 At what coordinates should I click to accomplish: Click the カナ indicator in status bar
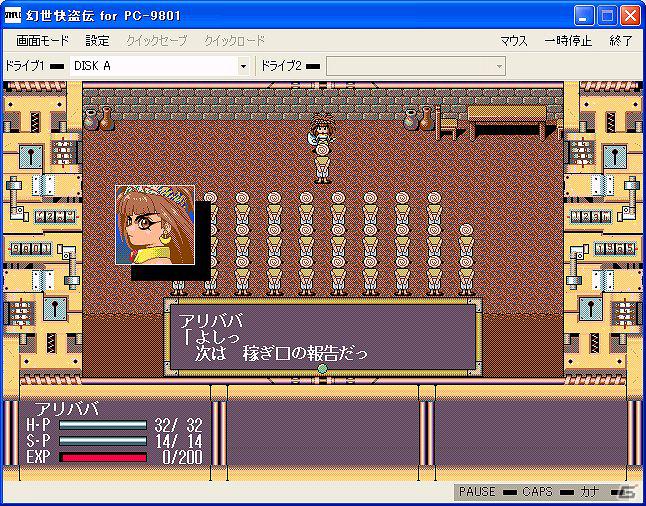[x=590, y=492]
